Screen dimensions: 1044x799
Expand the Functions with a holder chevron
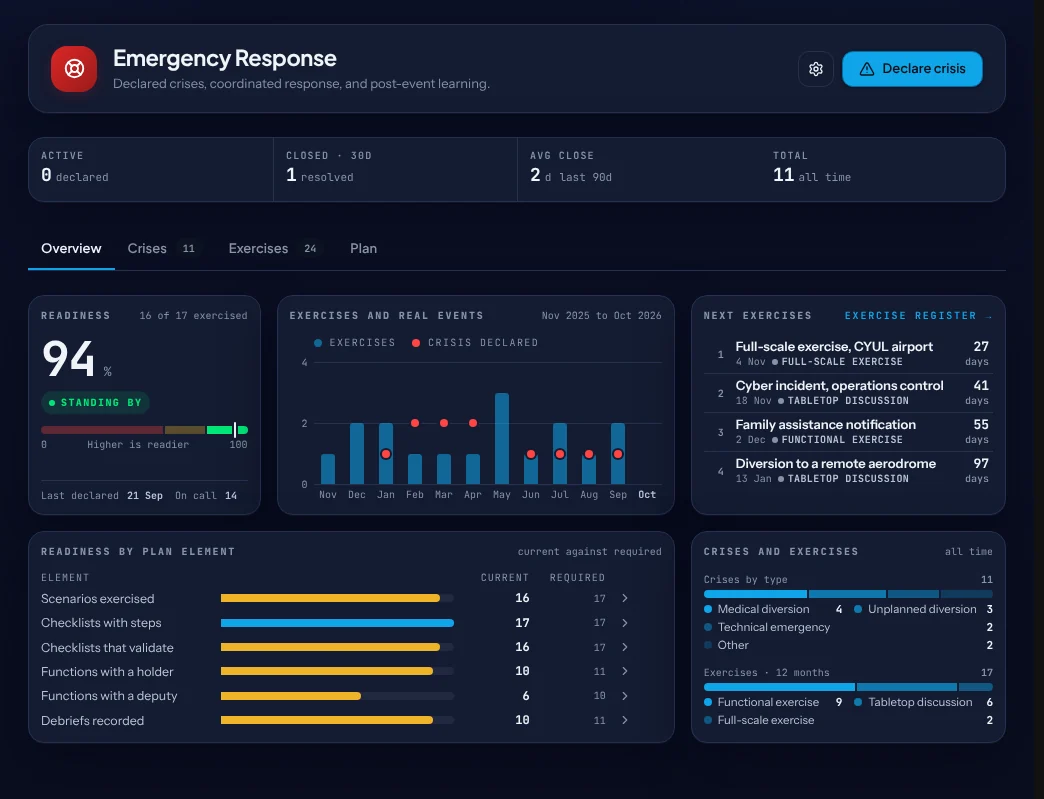click(625, 671)
